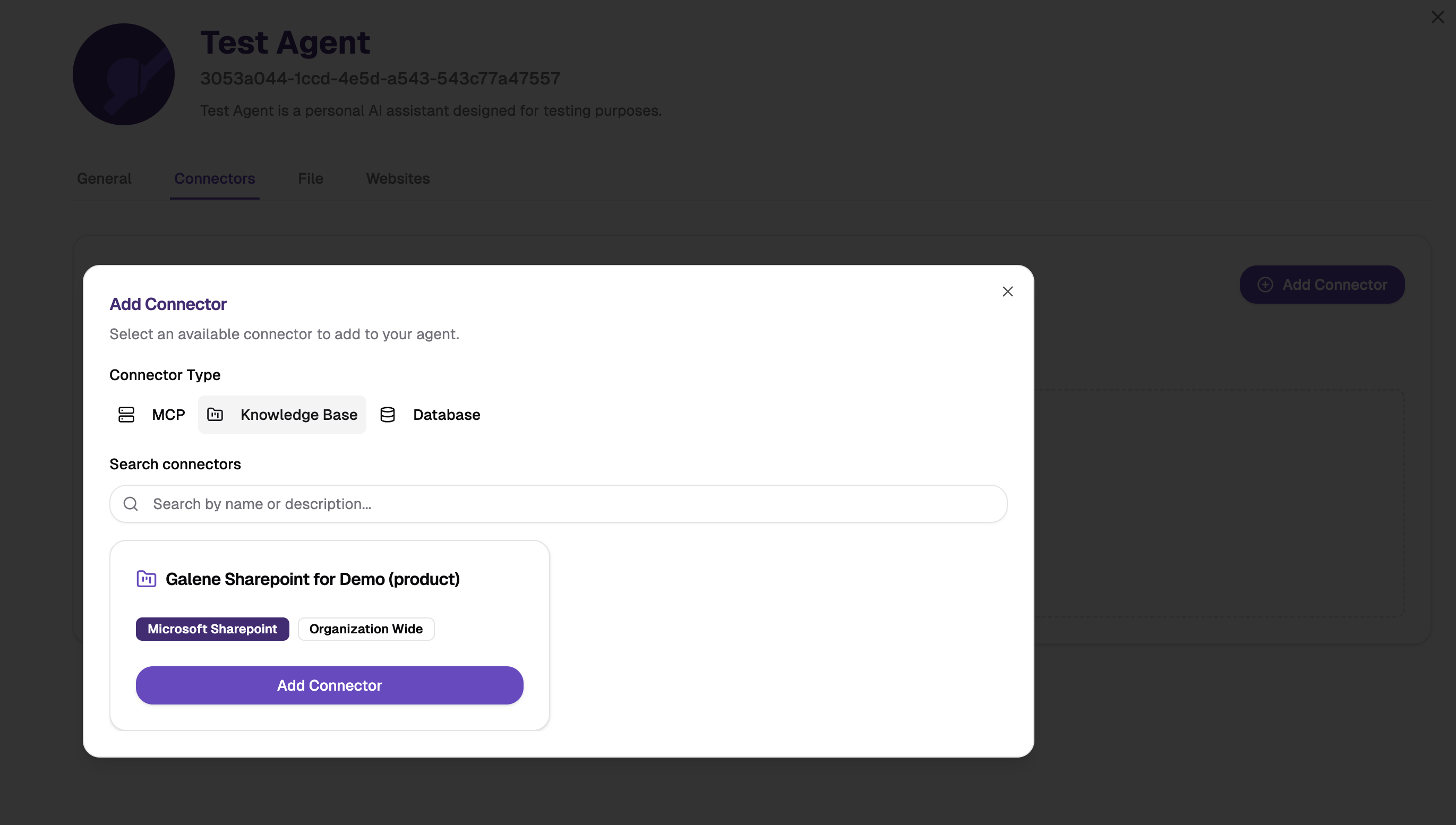Click the Test Agent description text
The width and height of the screenshot is (1456, 825).
click(x=431, y=110)
